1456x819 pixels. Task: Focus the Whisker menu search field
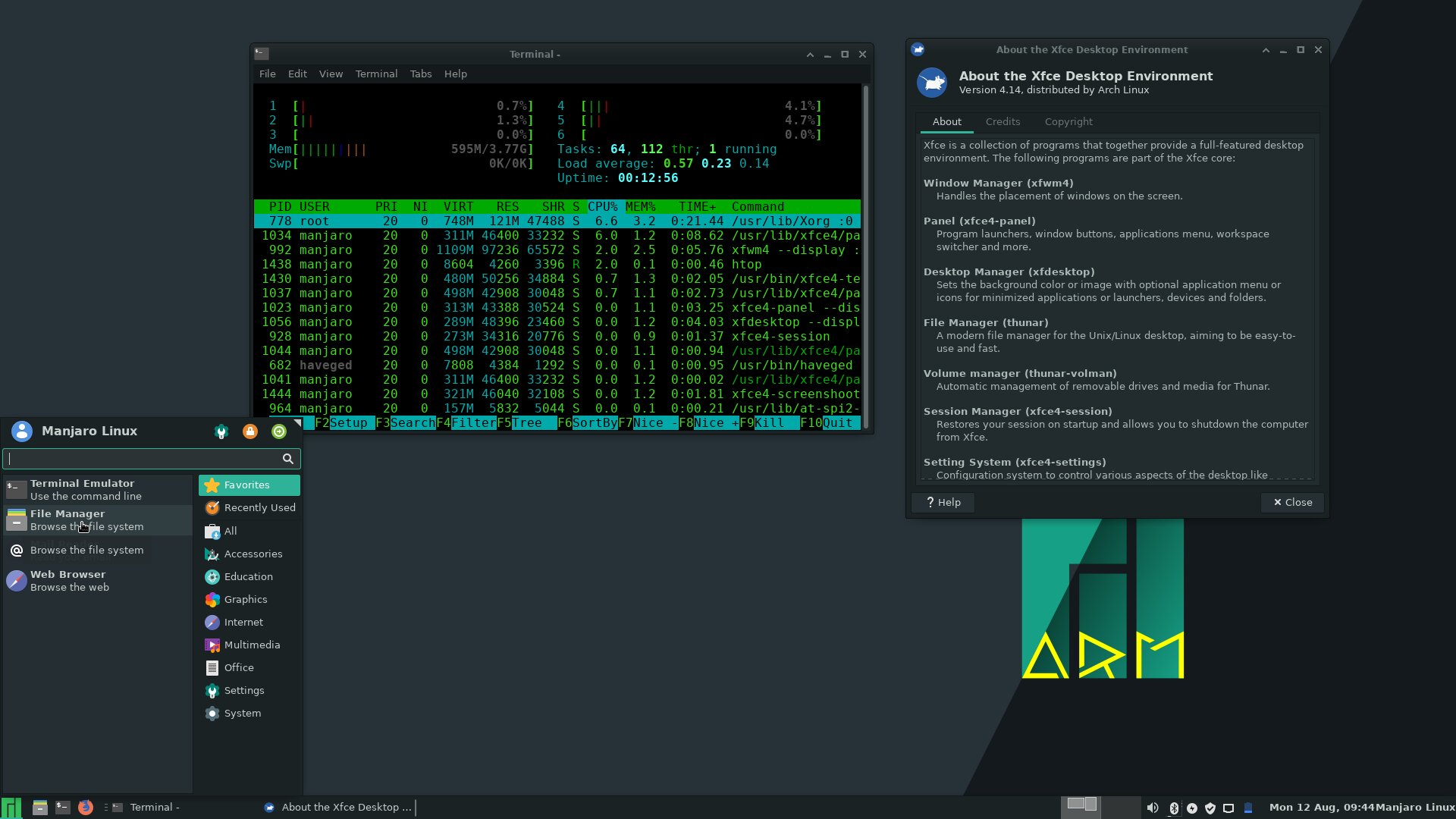tap(152, 459)
